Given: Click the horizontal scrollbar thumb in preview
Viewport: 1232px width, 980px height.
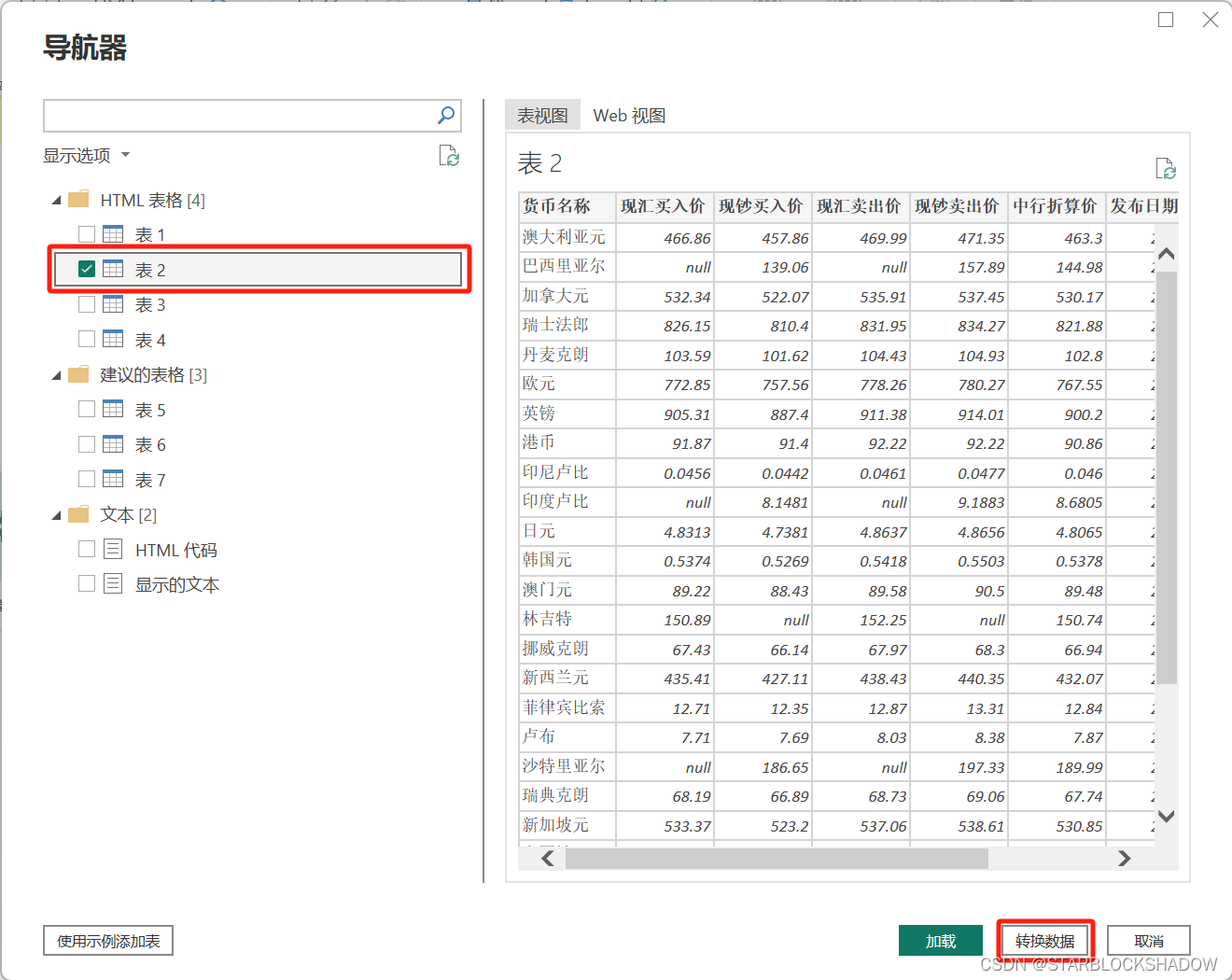Looking at the screenshot, I should 777,859.
